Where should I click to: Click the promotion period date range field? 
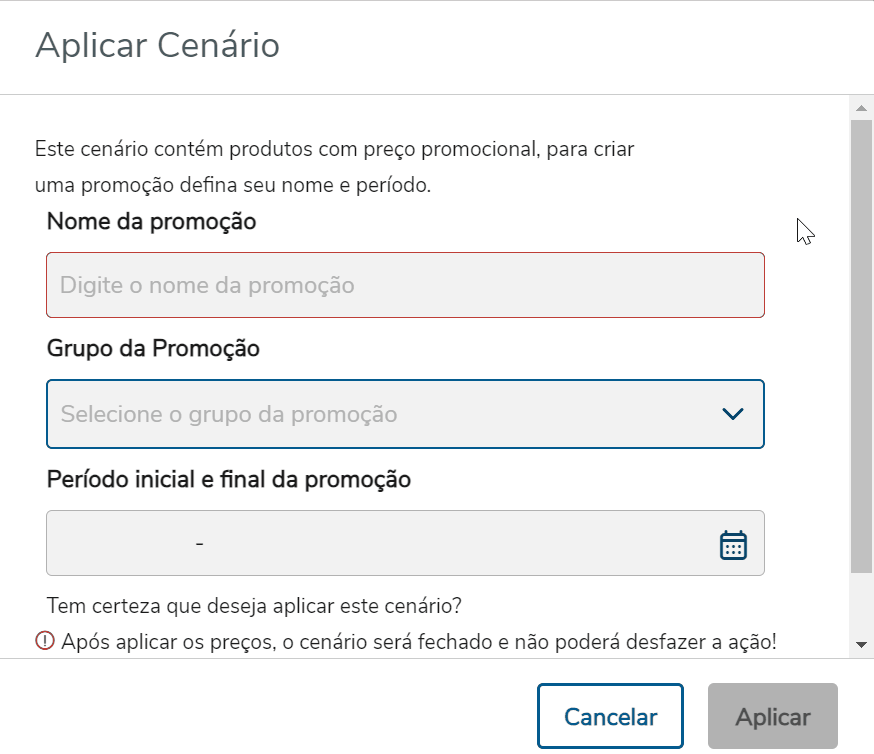[x=380, y=544]
